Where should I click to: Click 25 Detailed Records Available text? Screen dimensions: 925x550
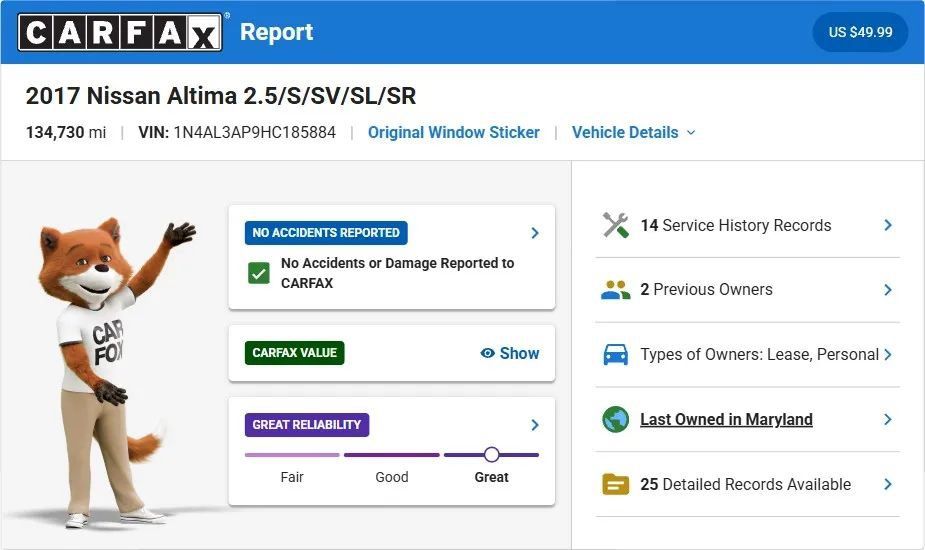746,484
